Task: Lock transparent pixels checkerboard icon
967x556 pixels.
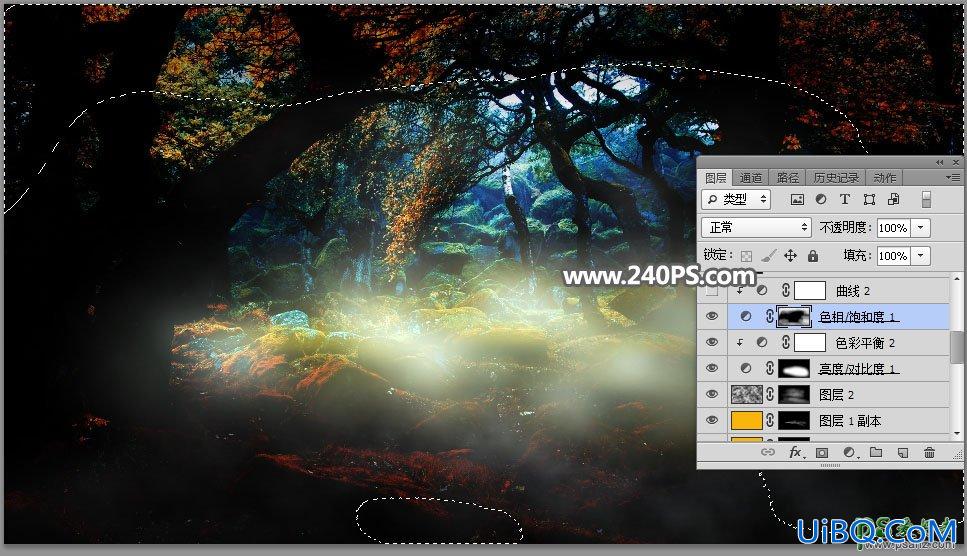Action: tap(746, 256)
